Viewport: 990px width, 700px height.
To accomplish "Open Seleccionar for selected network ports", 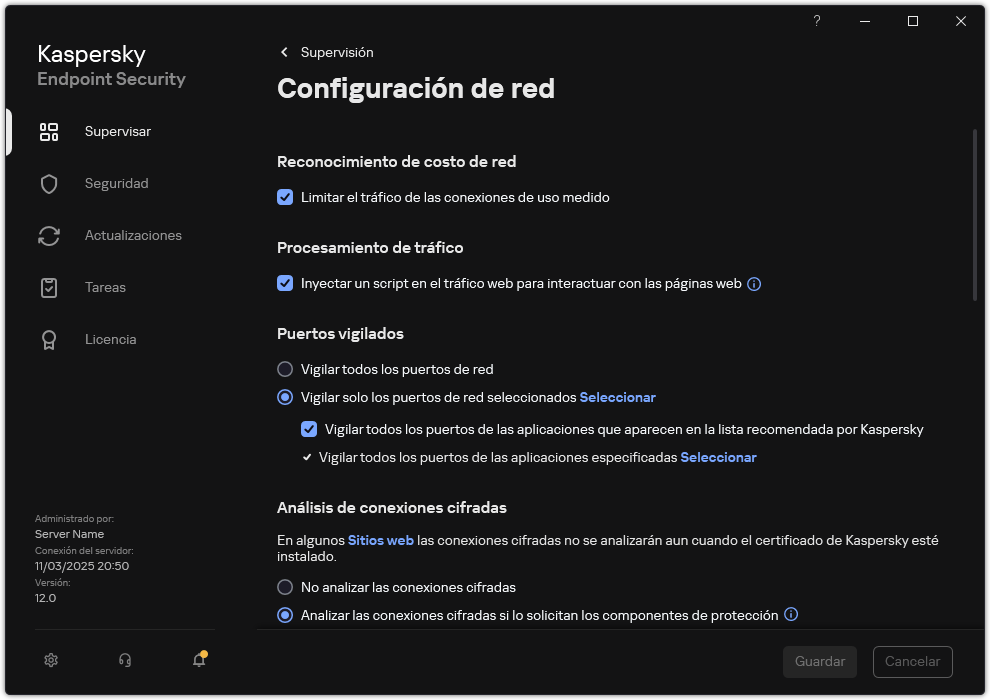I will click(617, 397).
